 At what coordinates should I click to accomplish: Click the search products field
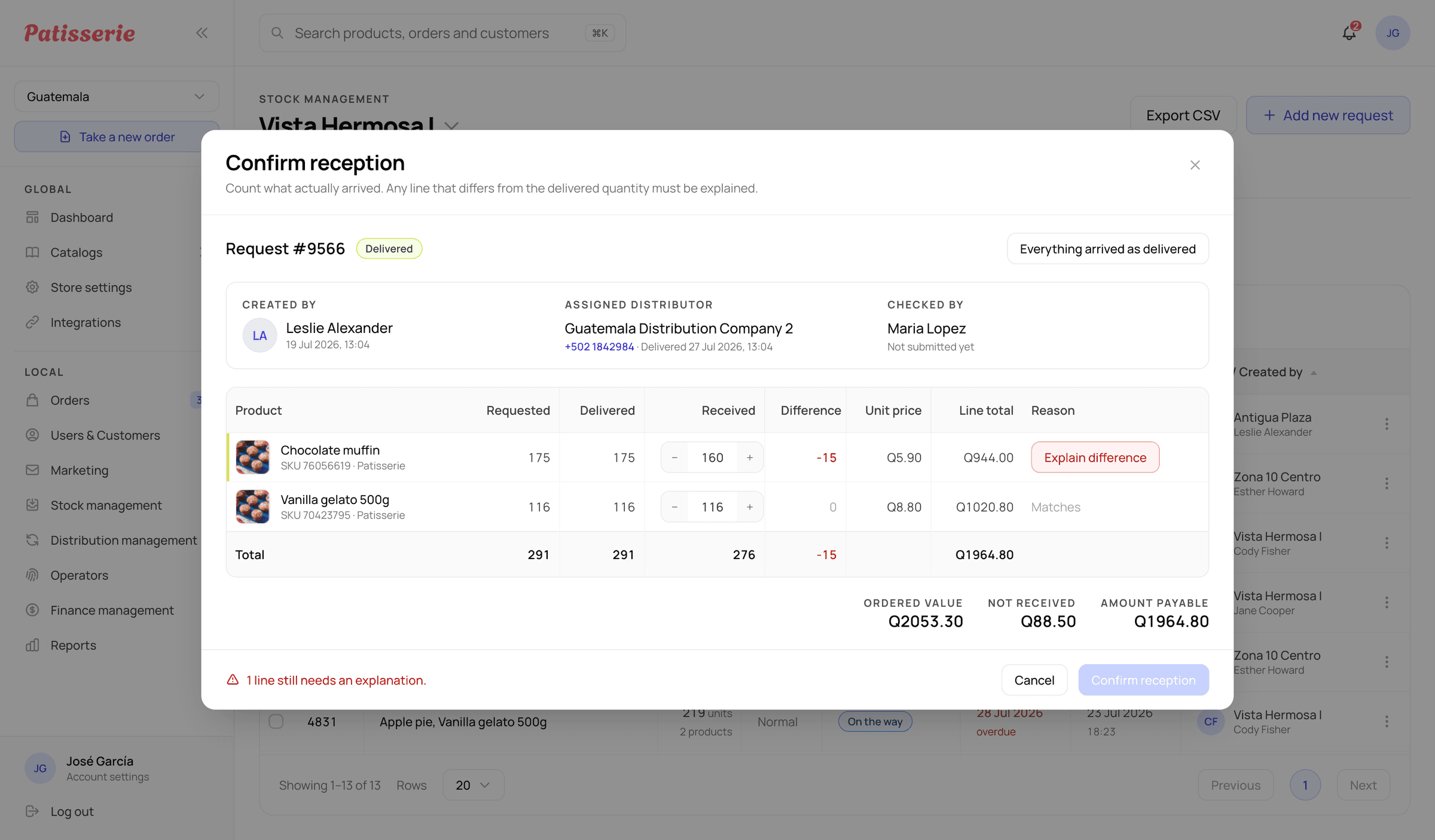pos(442,33)
